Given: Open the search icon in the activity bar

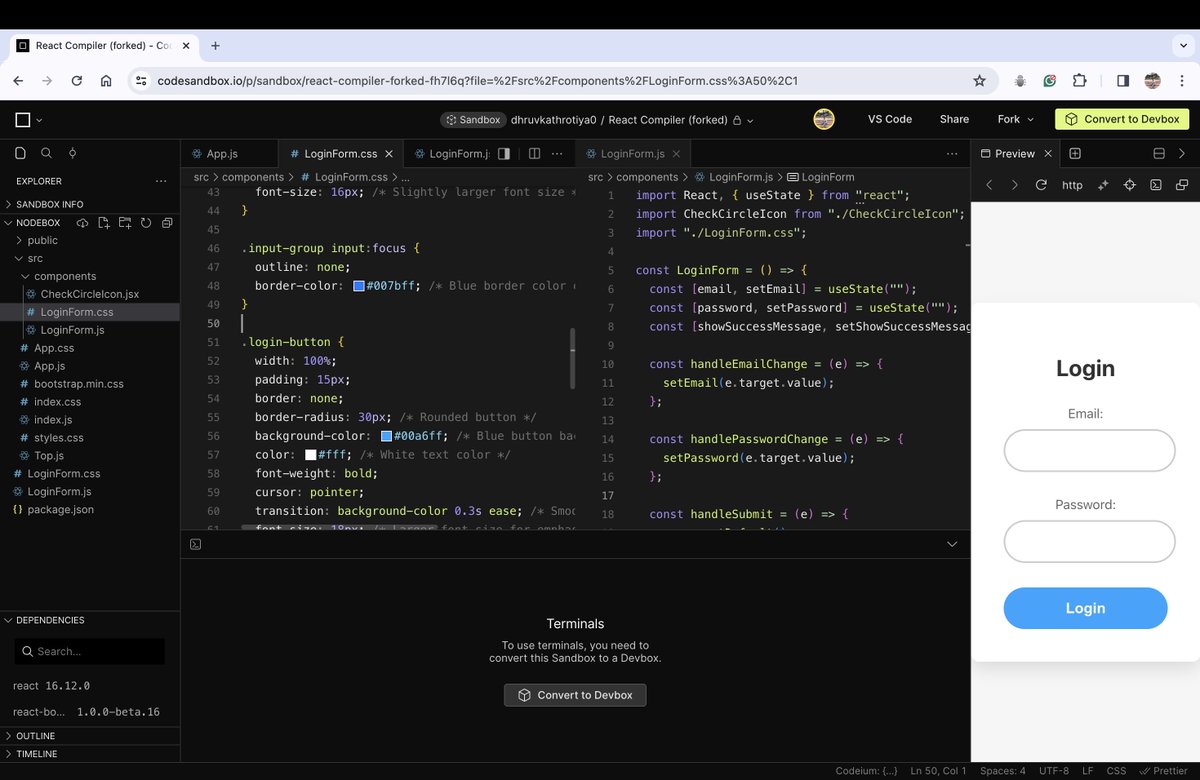Looking at the screenshot, I should [x=46, y=154].
